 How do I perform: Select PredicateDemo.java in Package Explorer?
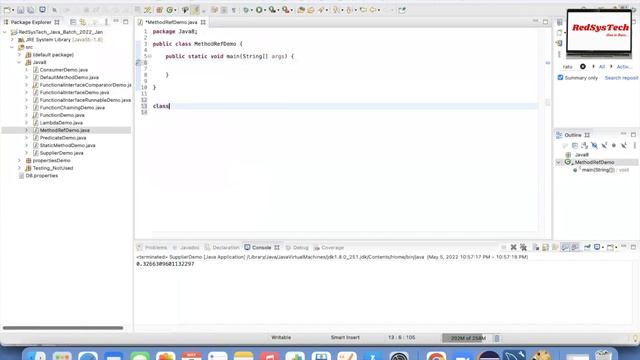pos(63,138)
